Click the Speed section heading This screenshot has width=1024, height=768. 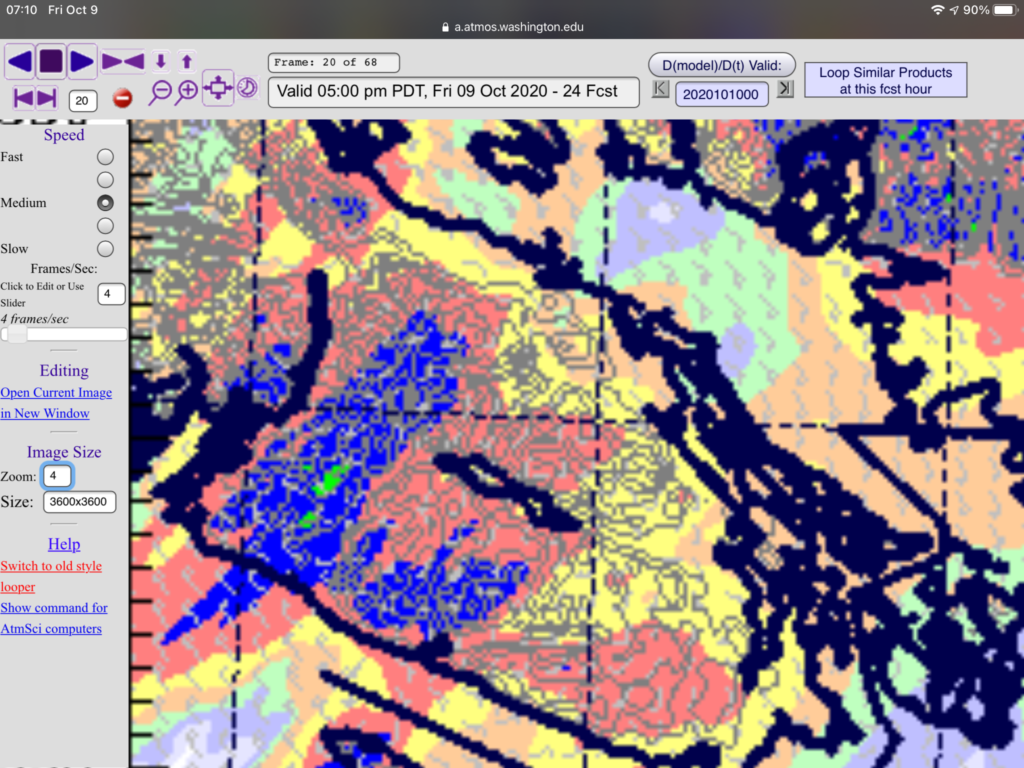point(64,135)
